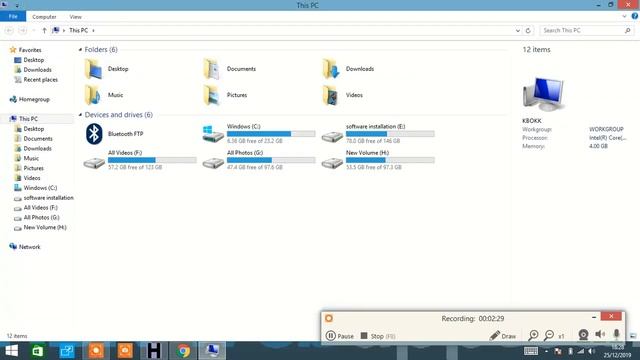Open the File menu
Viewport: 640px width, 360px height.
click(13, 16)
